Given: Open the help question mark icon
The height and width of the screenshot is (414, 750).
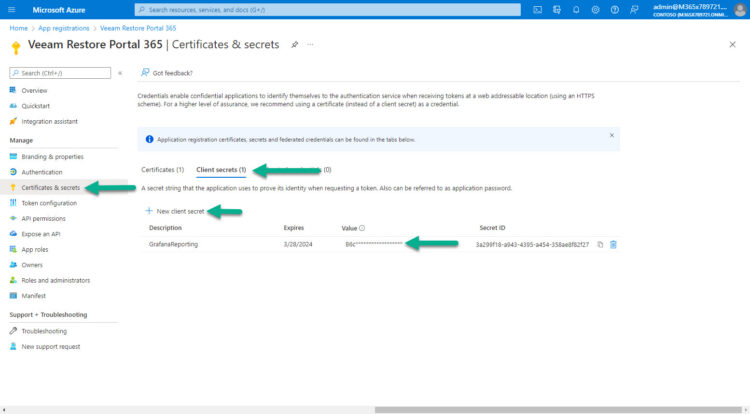Looking at the screenshot, I should (x=615, y=10).
